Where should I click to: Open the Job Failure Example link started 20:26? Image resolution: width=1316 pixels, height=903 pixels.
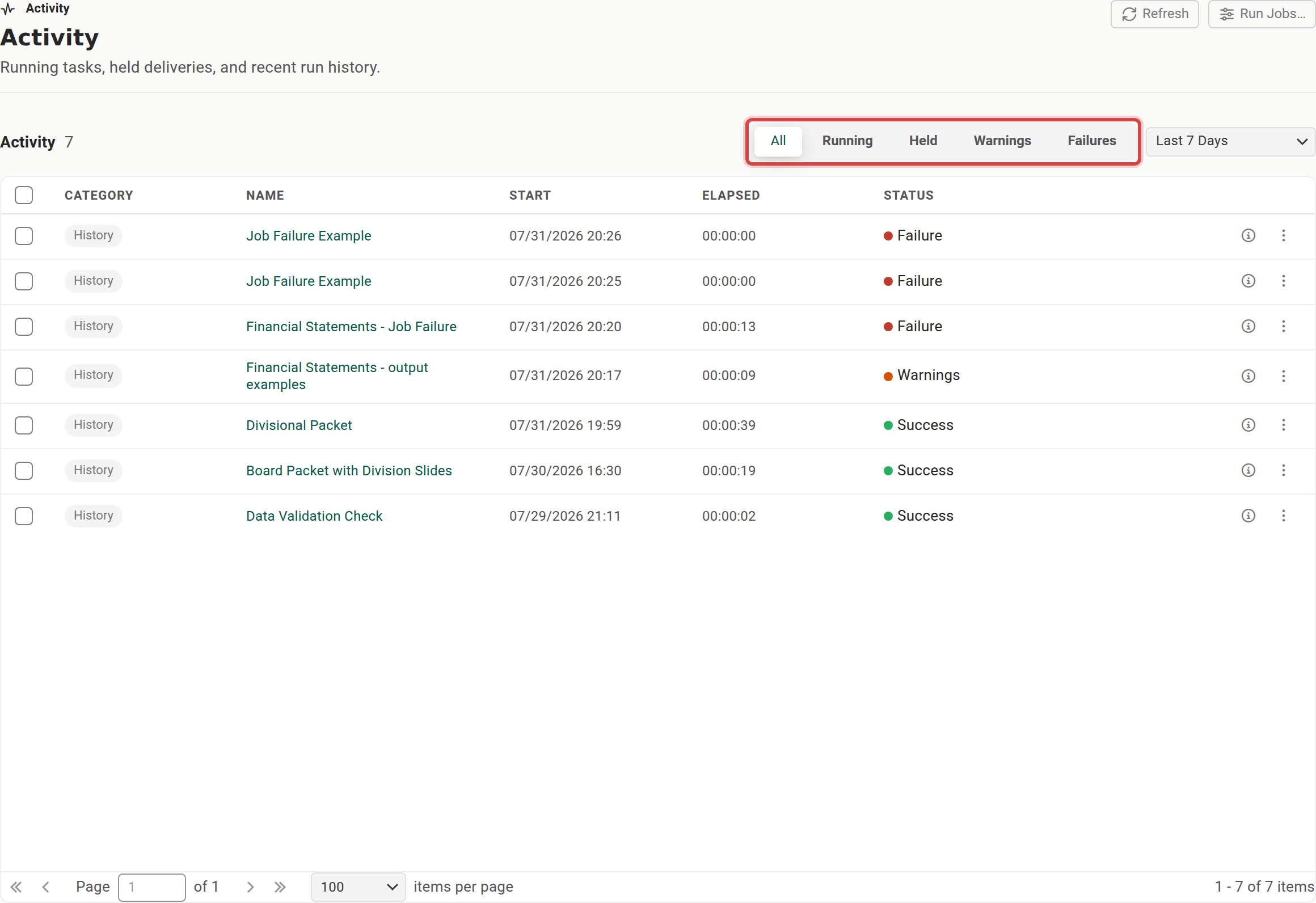309,236
